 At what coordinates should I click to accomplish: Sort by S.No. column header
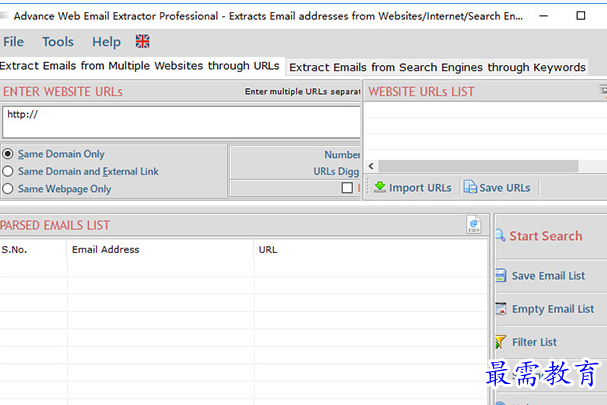(x=33, y=250)
